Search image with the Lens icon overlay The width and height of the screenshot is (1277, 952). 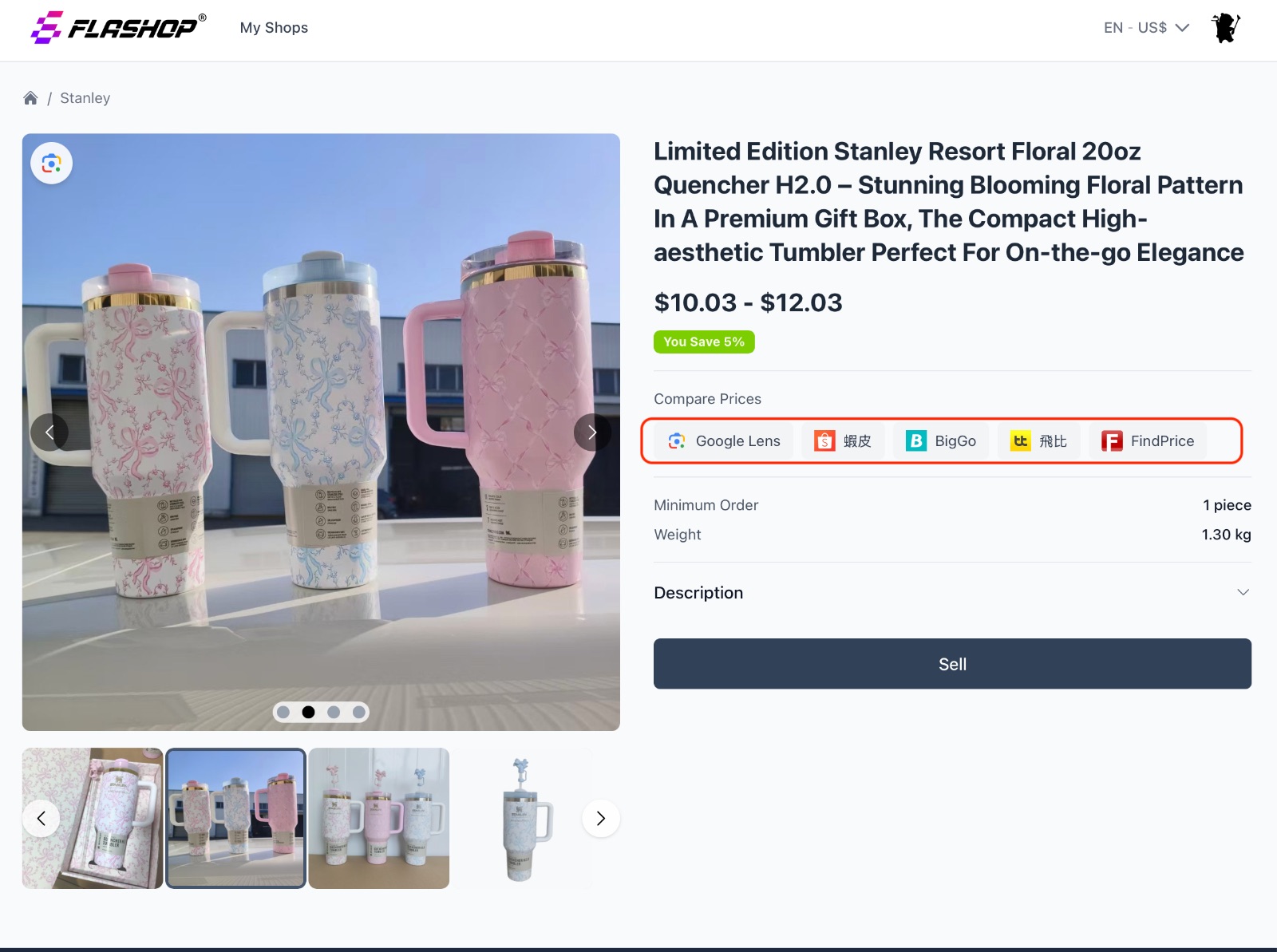[x=52, y=164]
